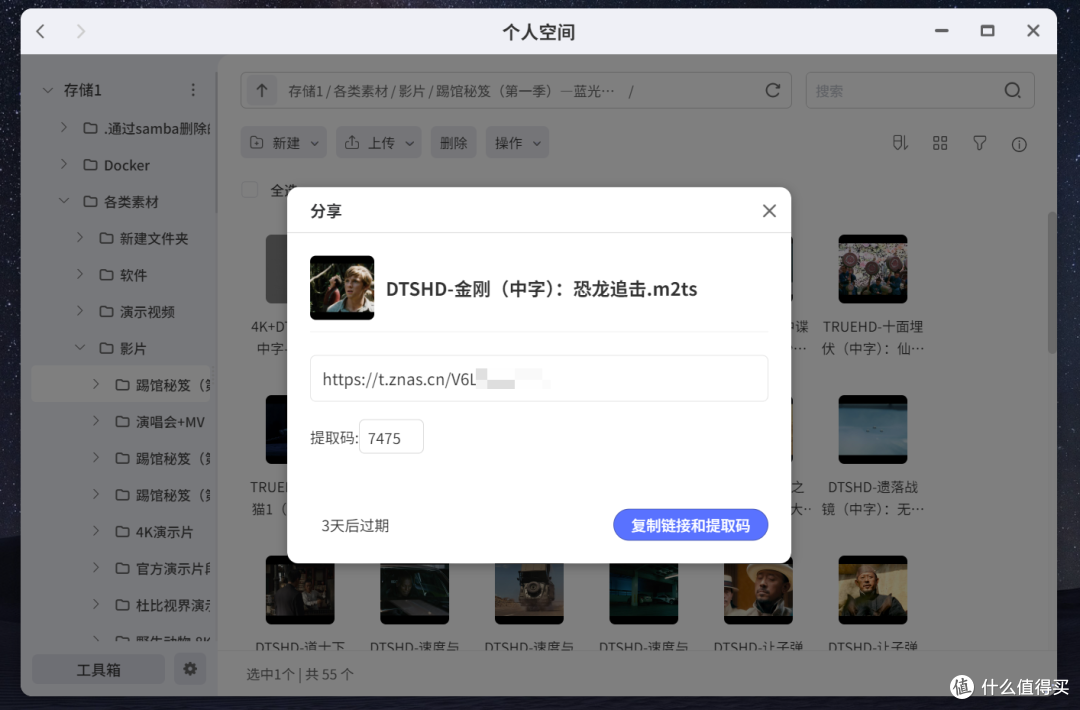Viewport: 1080px width, 710px height.
Task: Select the share link URL field
Action: (539, 378)
